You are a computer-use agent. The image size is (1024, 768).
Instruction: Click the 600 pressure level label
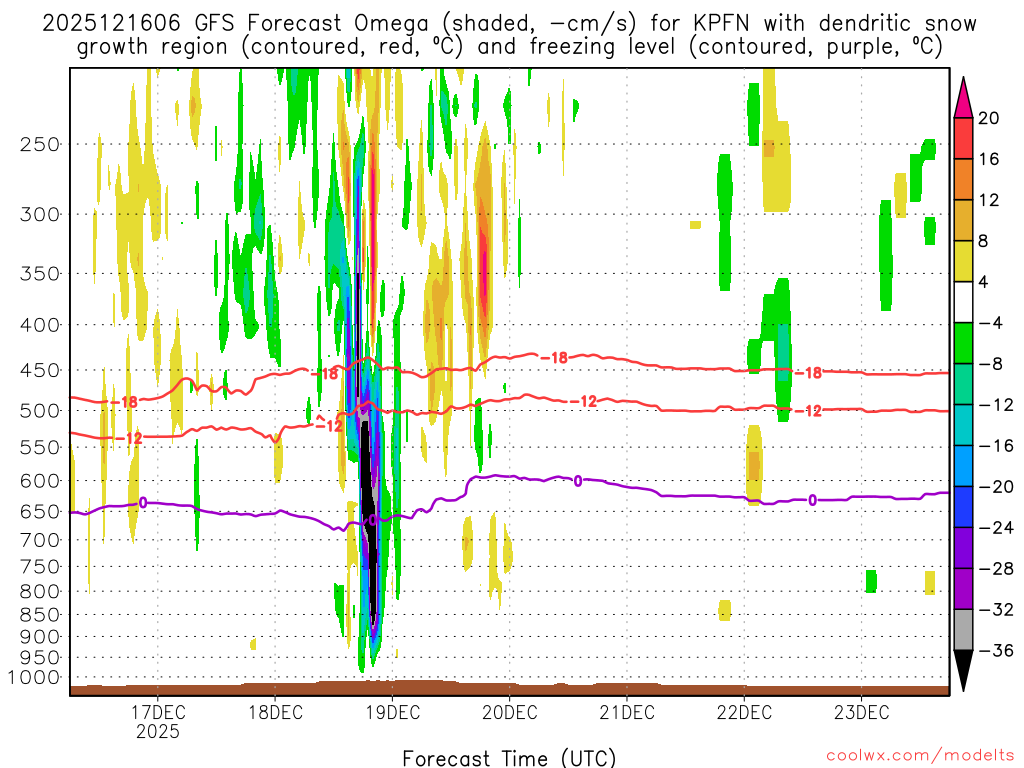[x=40, y=481]
